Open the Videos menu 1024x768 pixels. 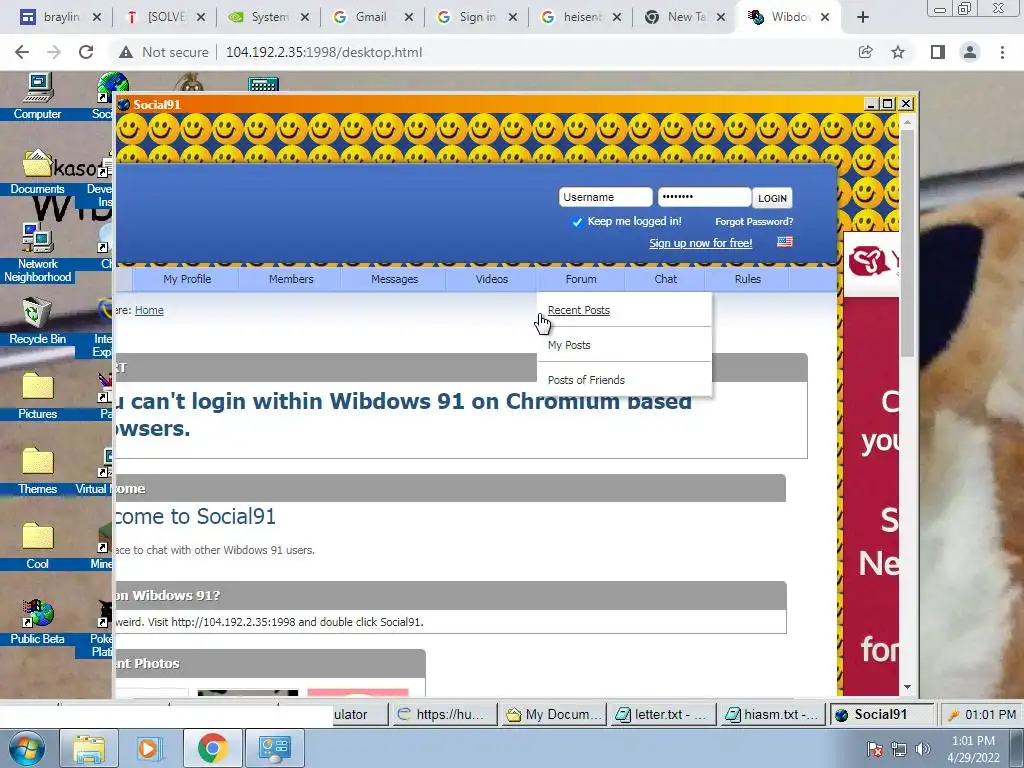[492, 279]
